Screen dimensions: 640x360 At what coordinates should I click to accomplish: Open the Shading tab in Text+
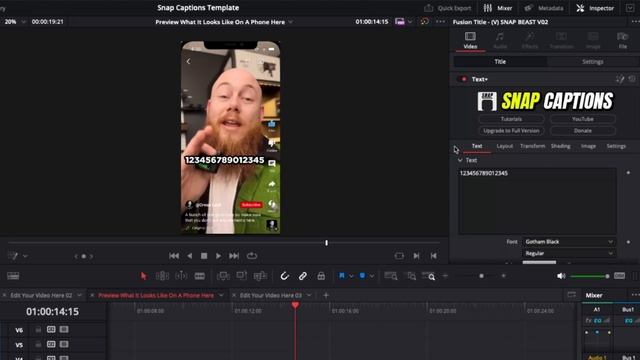(560, 146)
